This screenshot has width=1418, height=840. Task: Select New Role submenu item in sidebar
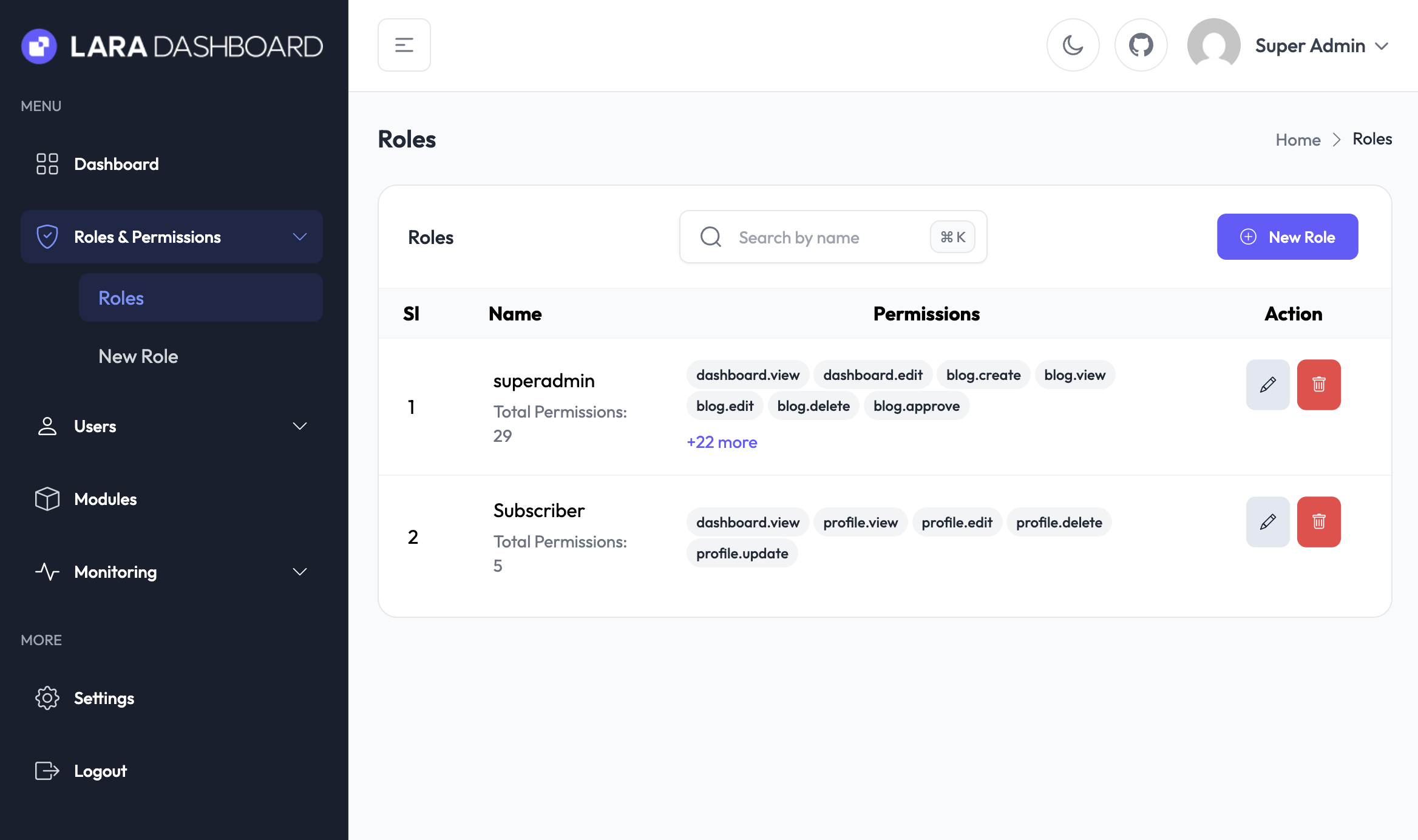tap(200, 356)
